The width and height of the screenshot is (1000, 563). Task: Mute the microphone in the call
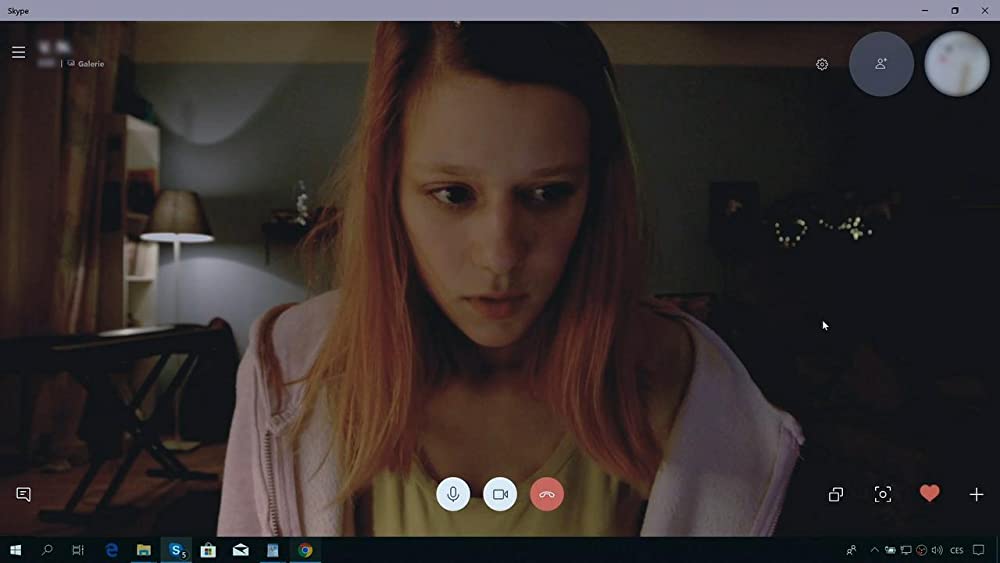(453, 494)
